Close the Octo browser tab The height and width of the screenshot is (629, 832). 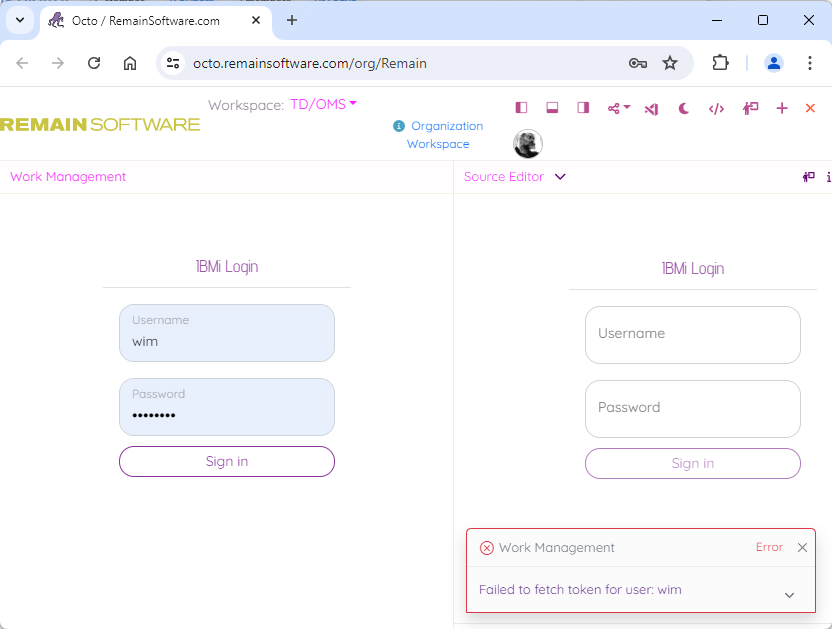pyautogui.click(x=256, y=20)
